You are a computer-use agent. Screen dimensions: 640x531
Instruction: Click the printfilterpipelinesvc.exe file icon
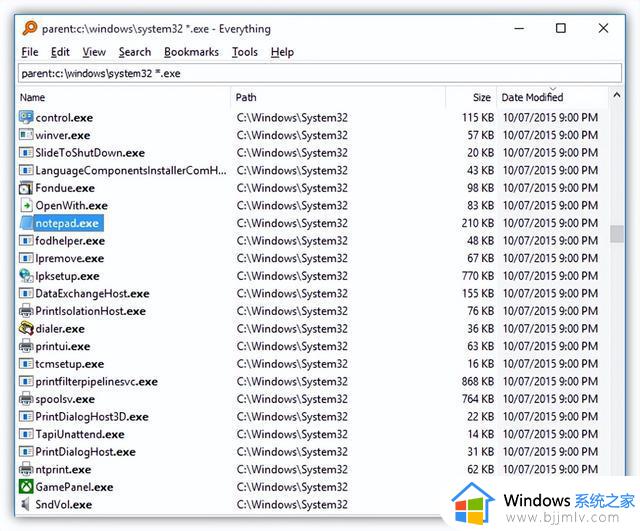[26, 382]
